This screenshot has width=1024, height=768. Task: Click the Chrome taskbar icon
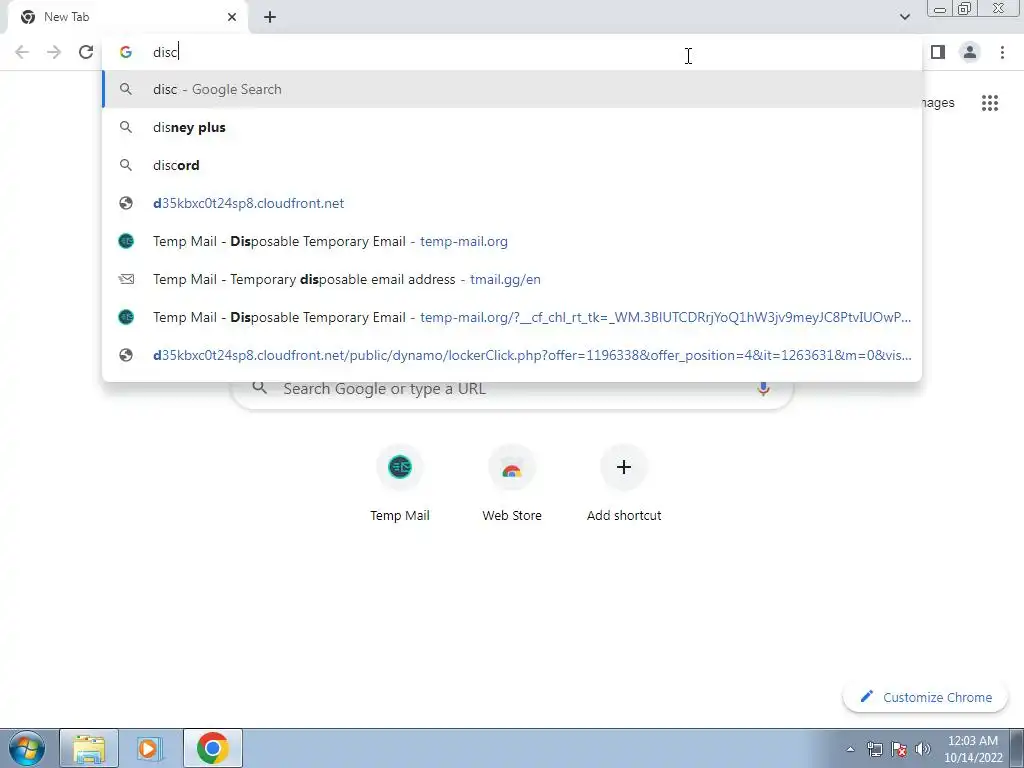click(212, 748)
